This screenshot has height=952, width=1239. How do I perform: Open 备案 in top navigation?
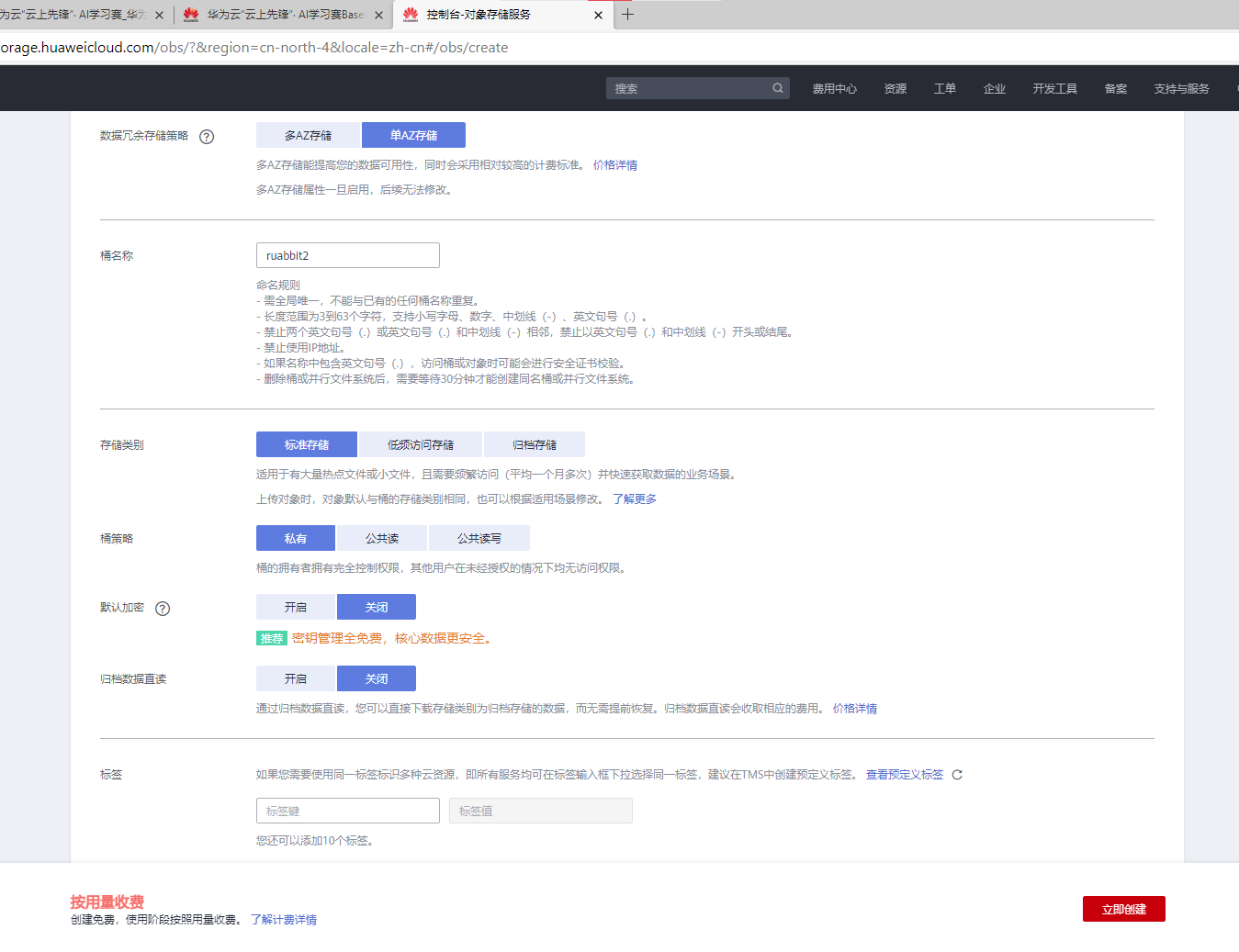1116,88
